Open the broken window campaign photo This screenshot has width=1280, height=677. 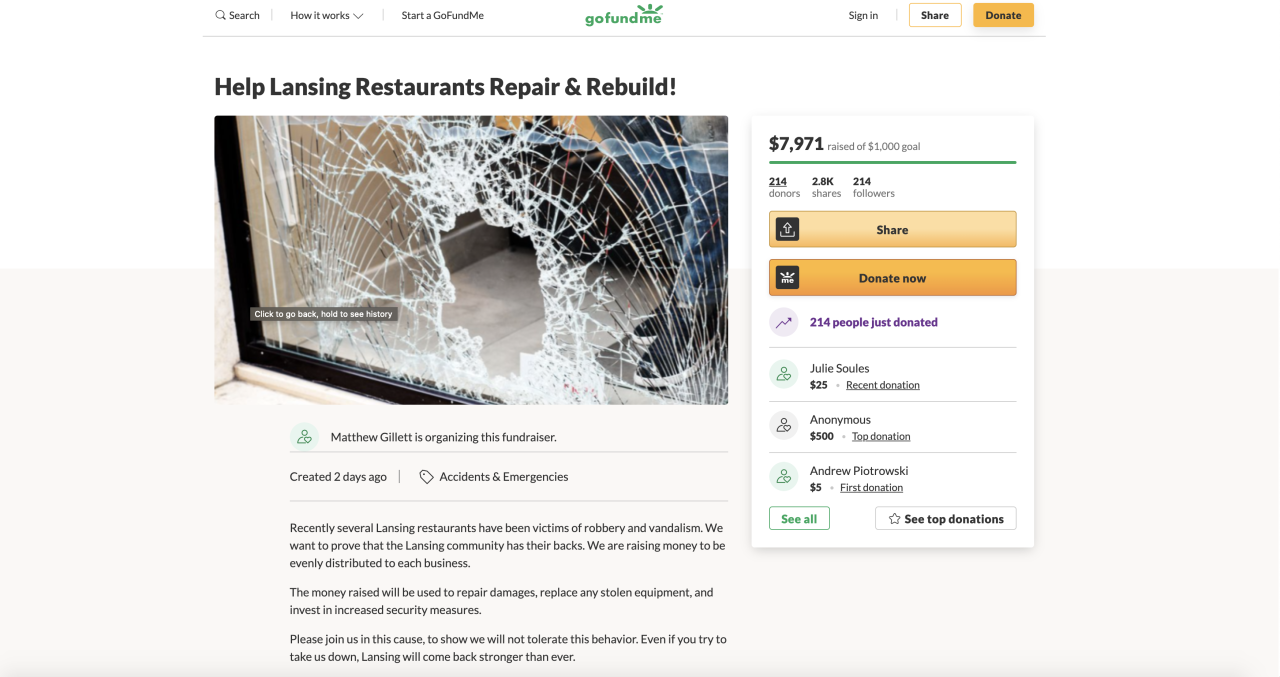pyautogui.click(x=471, y=260)
